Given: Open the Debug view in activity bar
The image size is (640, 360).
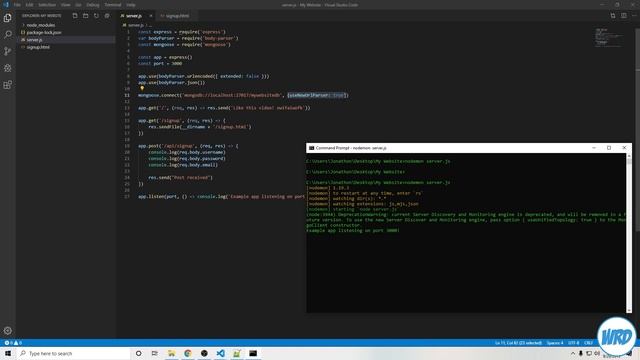Looking at the screenshot, I should coord(7,68).
